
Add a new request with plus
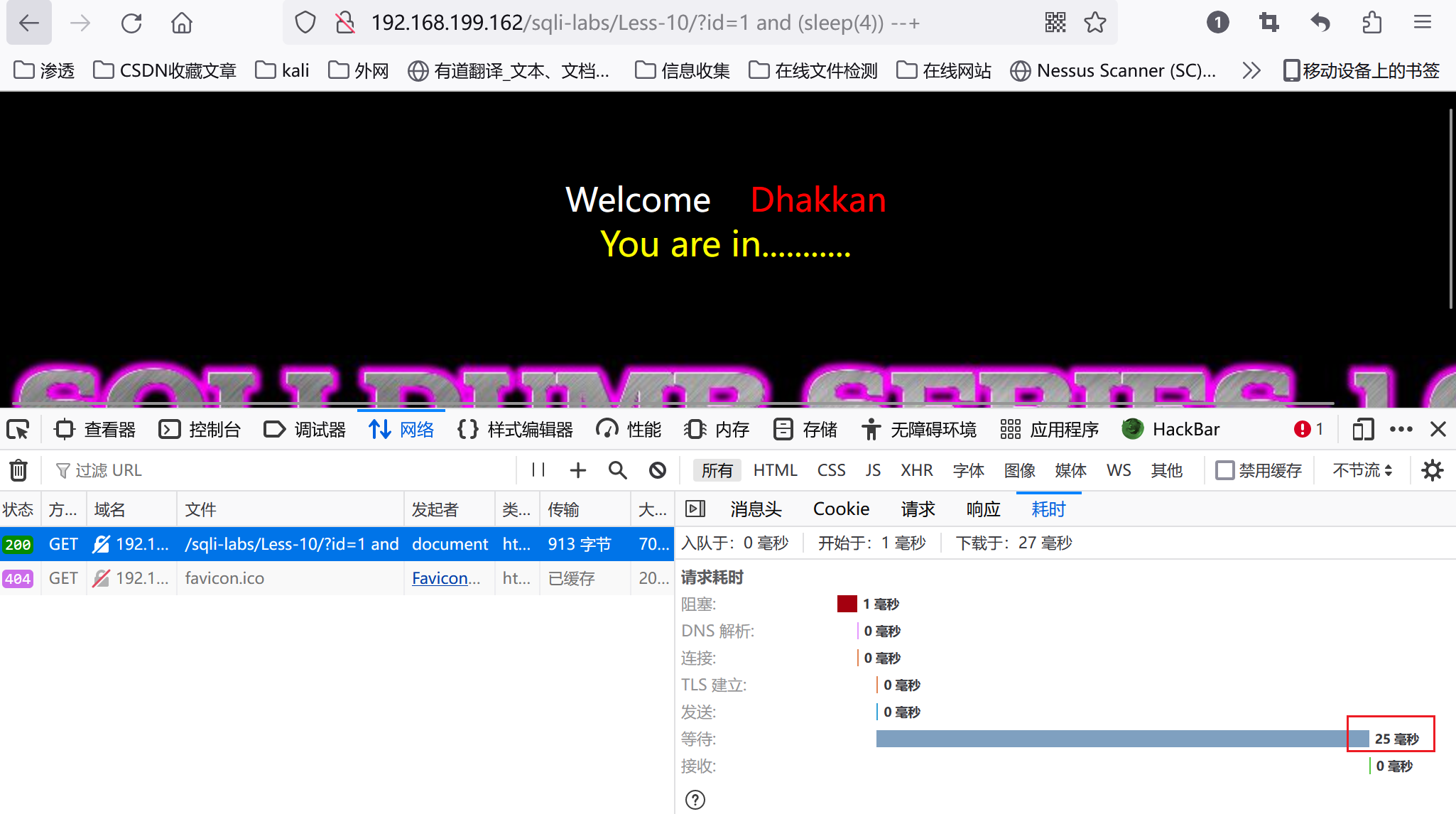pyautogui.click(x=578, y=470)
